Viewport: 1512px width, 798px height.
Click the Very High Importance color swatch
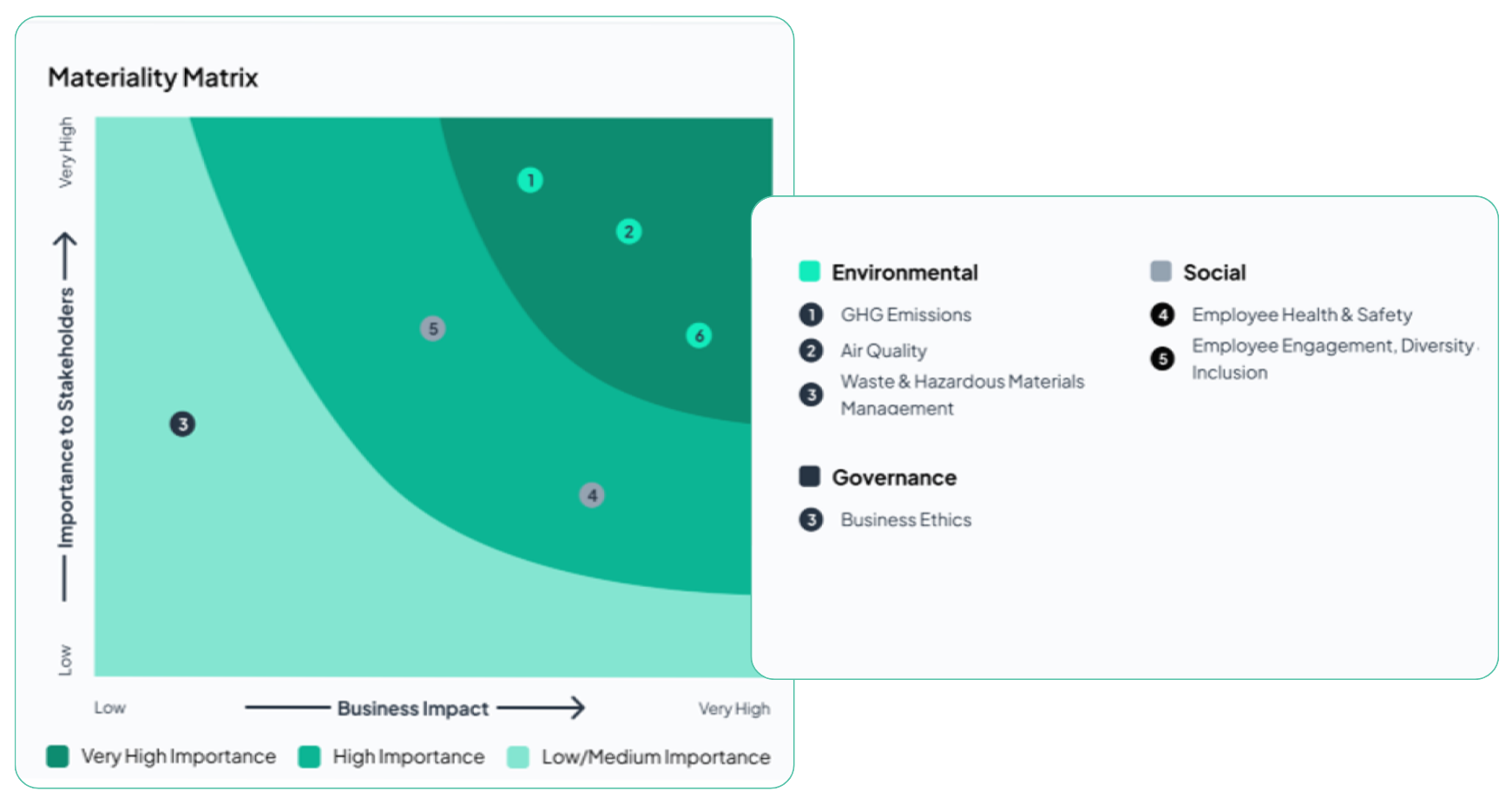(57, 756)
